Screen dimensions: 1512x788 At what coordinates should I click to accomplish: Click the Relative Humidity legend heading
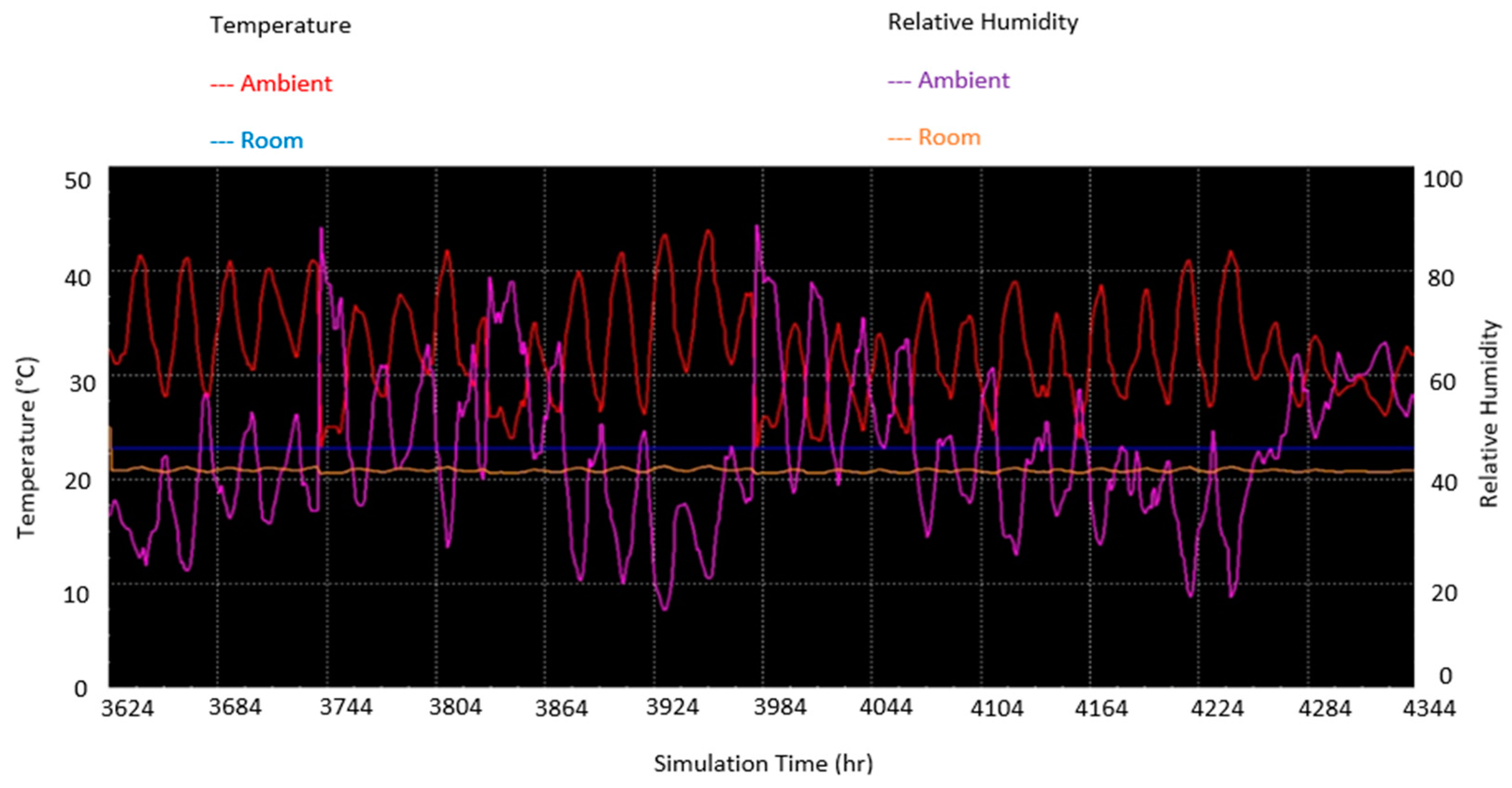pyautogui.click(x=982, y=22)
